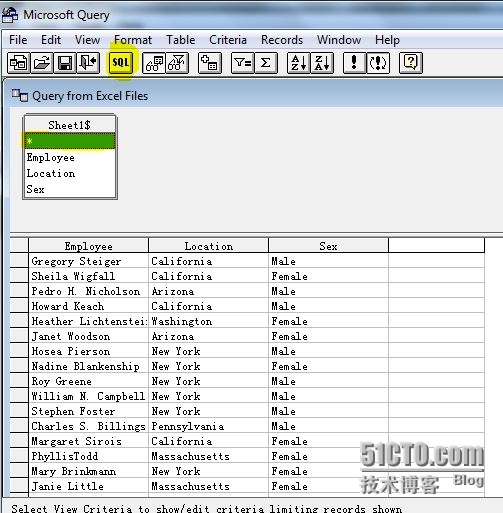
Task: Click the Pedro H. Nicholson cell
Action: (89, 291)
